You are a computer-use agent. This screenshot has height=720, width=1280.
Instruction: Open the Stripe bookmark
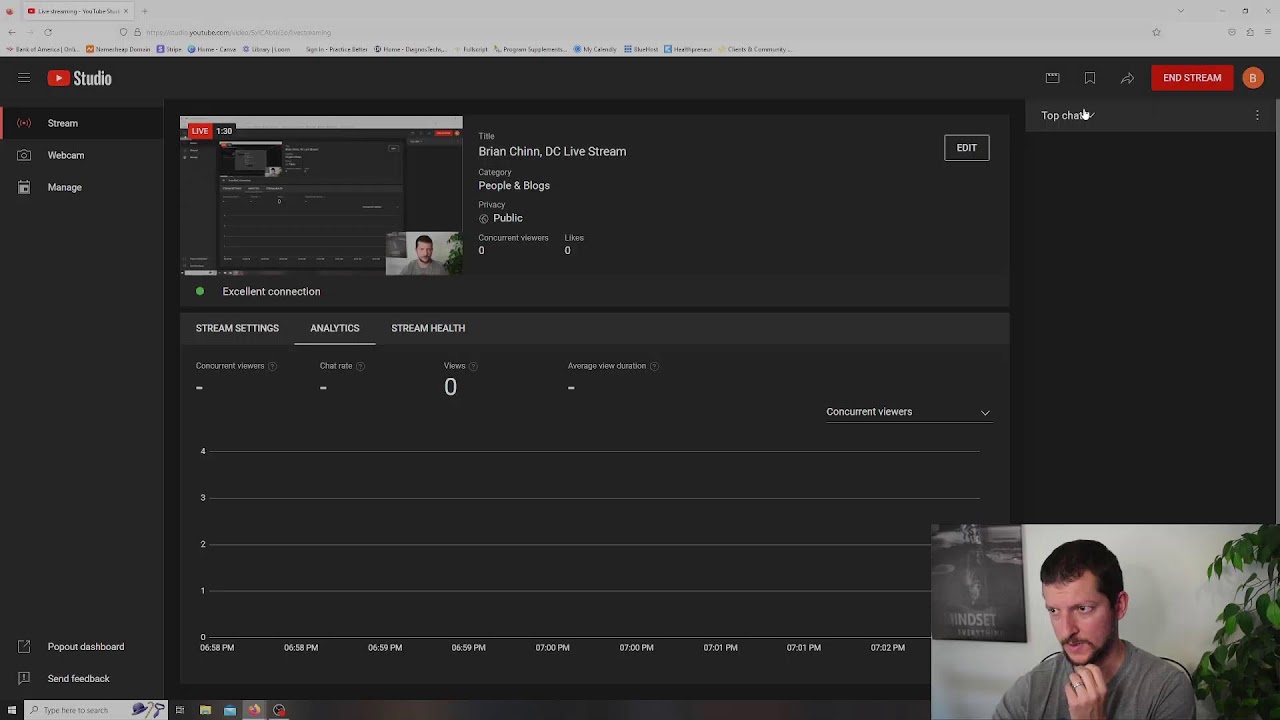170,49
